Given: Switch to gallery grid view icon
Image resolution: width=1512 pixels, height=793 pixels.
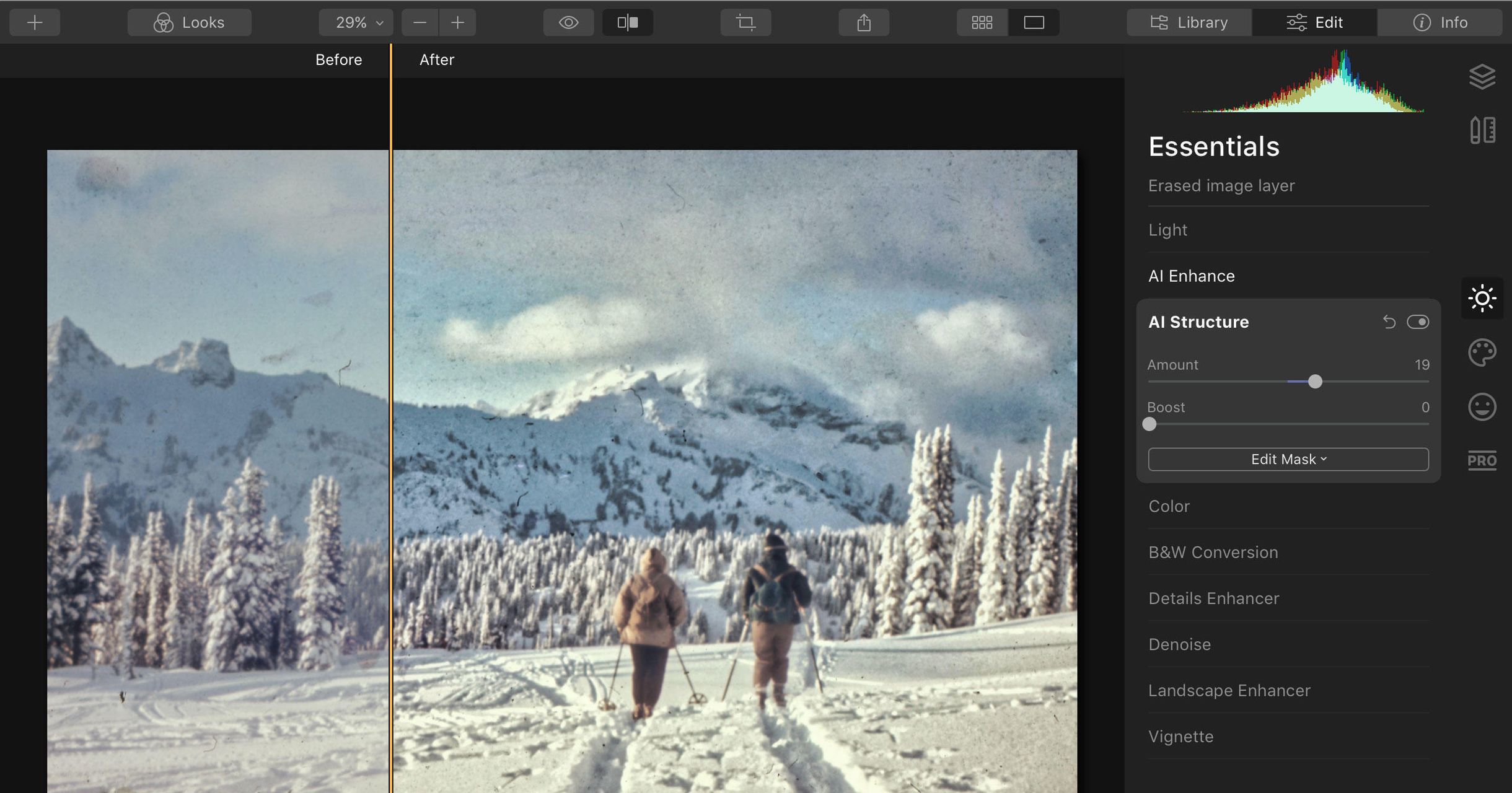Looking at the screenshot, I should [982, 22].
